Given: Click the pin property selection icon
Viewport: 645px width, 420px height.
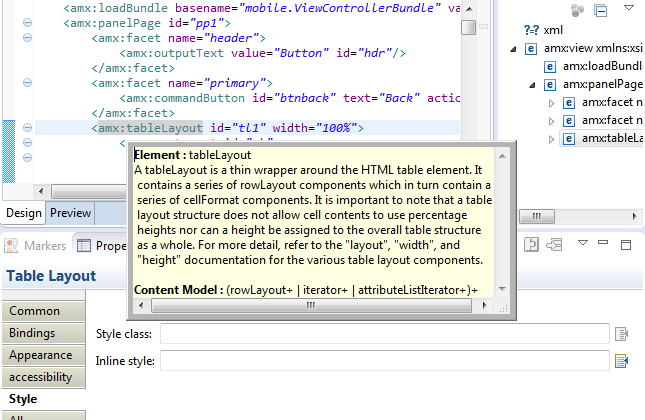Looking at the screenshot, I should coord(531,245).
